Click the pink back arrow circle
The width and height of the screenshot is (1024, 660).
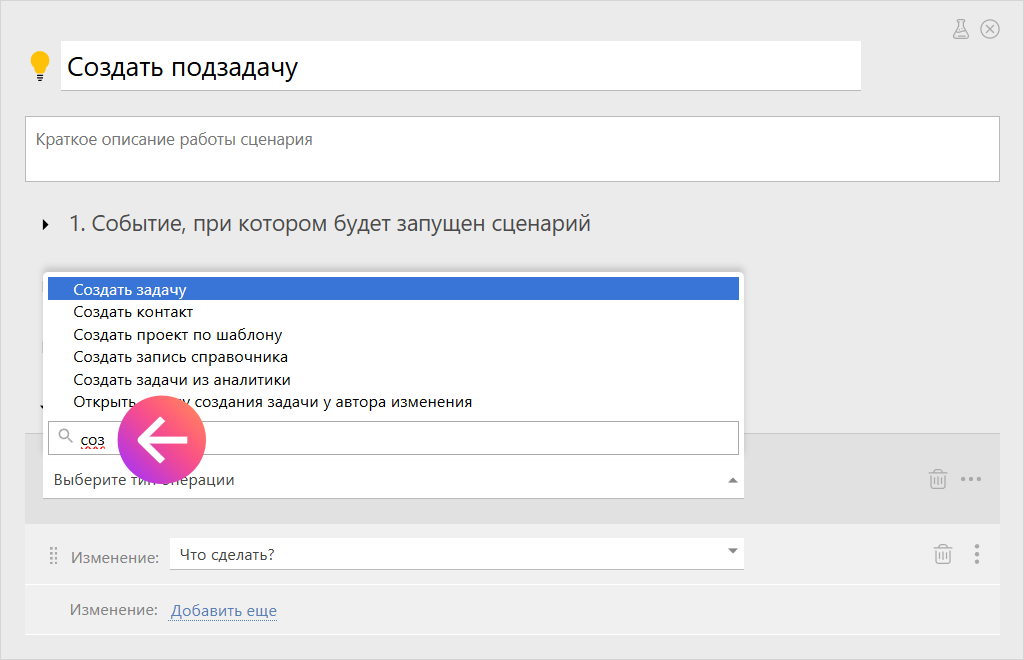pyautogui.click(x=162, y=439)
